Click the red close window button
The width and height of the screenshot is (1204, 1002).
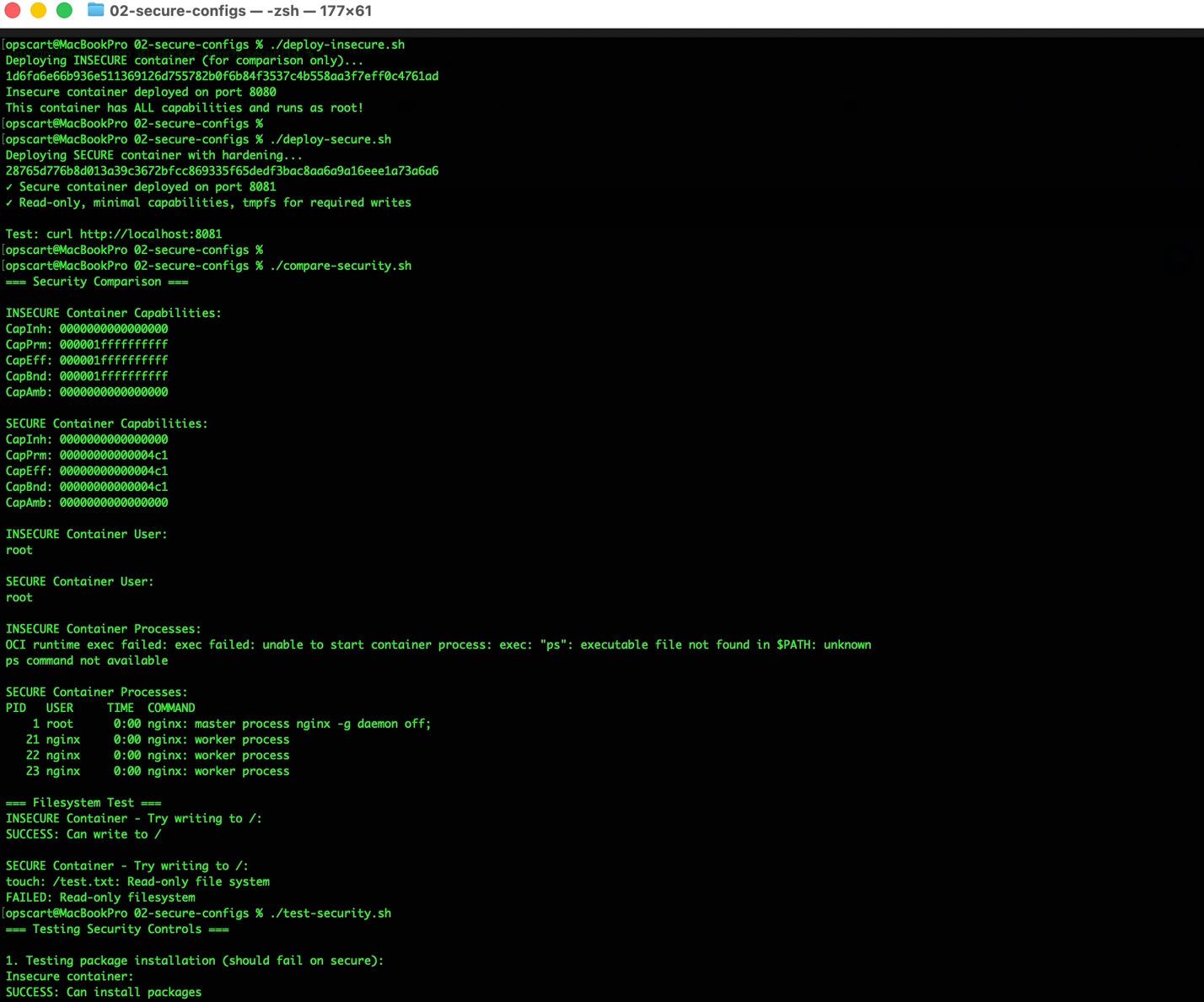click(13, 10)
